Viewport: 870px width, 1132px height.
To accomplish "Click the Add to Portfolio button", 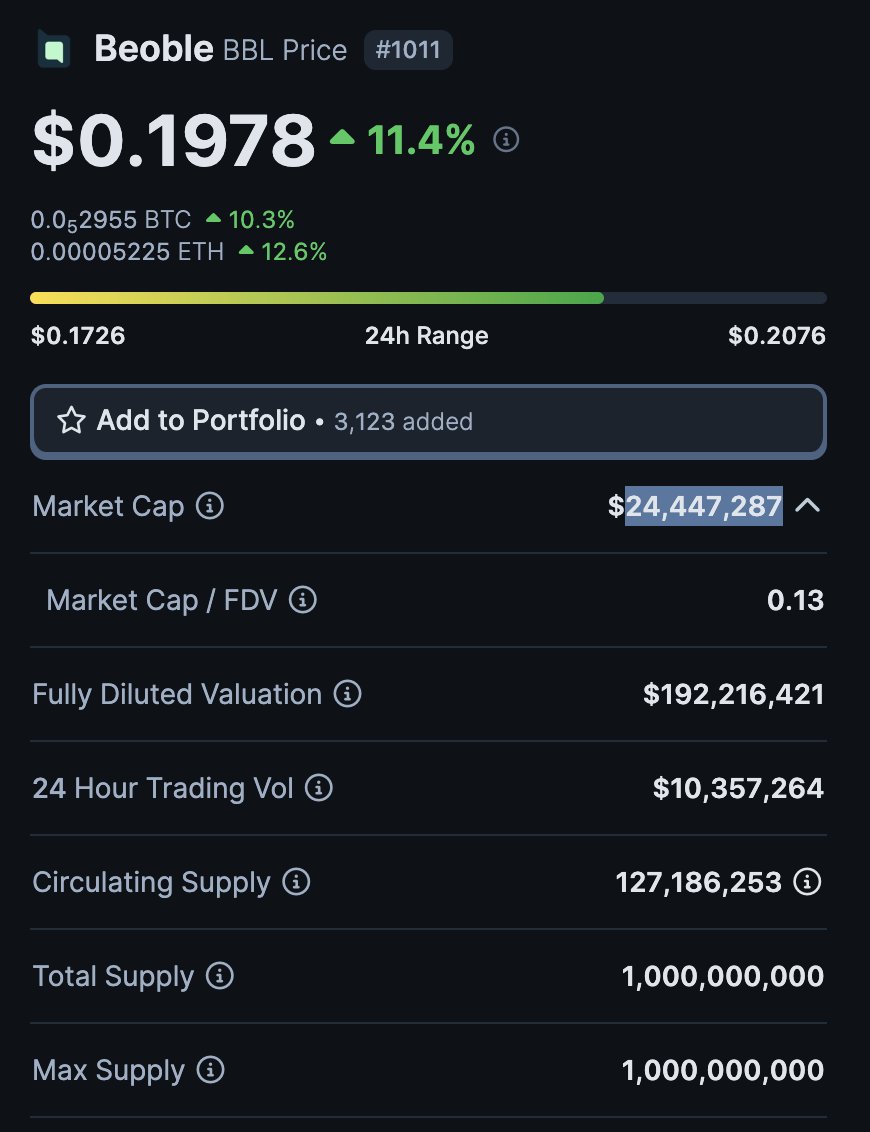I will (428, 421).
